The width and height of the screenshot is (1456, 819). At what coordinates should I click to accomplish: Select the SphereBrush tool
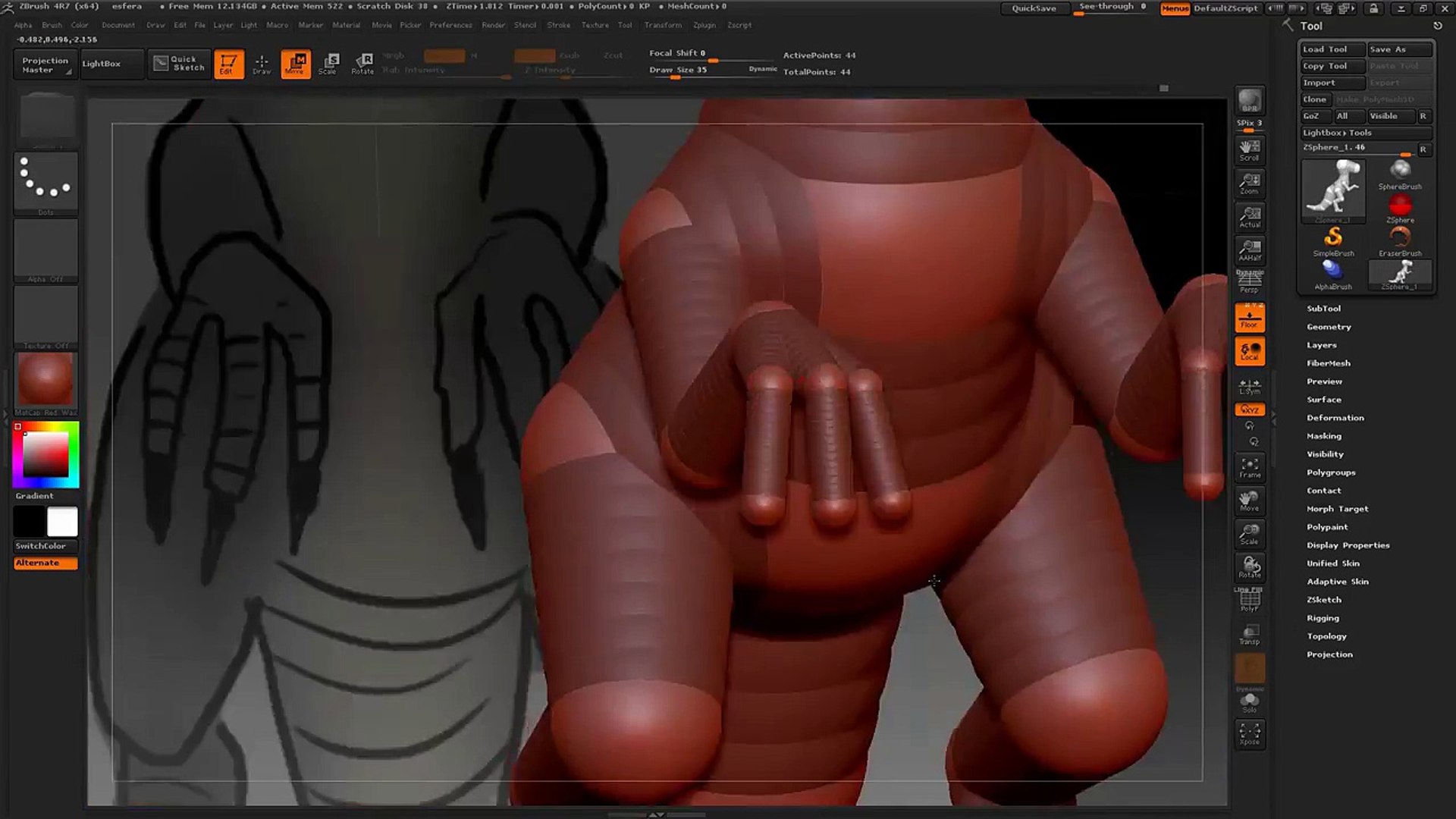(1400, 175)
